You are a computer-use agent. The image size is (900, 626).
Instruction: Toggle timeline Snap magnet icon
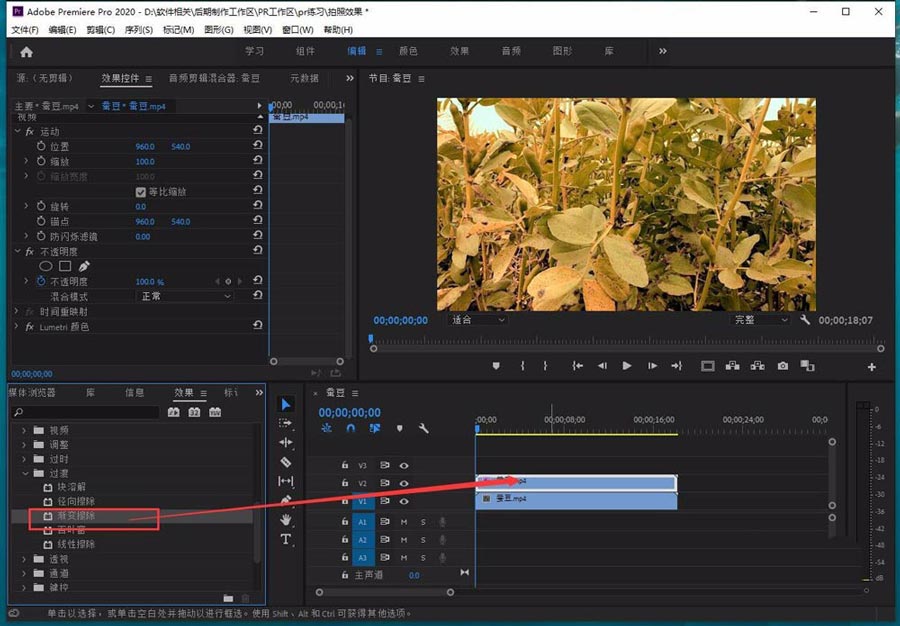click(351, 428)
